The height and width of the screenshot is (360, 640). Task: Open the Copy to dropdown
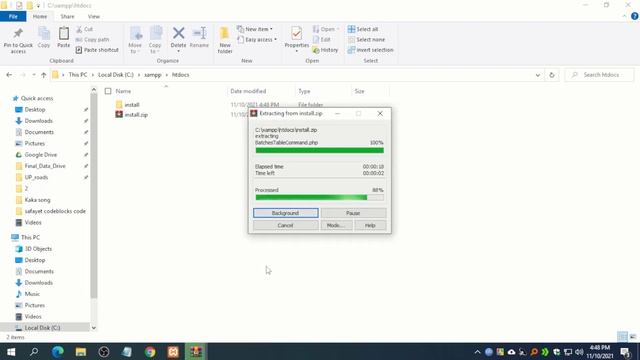pos(155,40)
